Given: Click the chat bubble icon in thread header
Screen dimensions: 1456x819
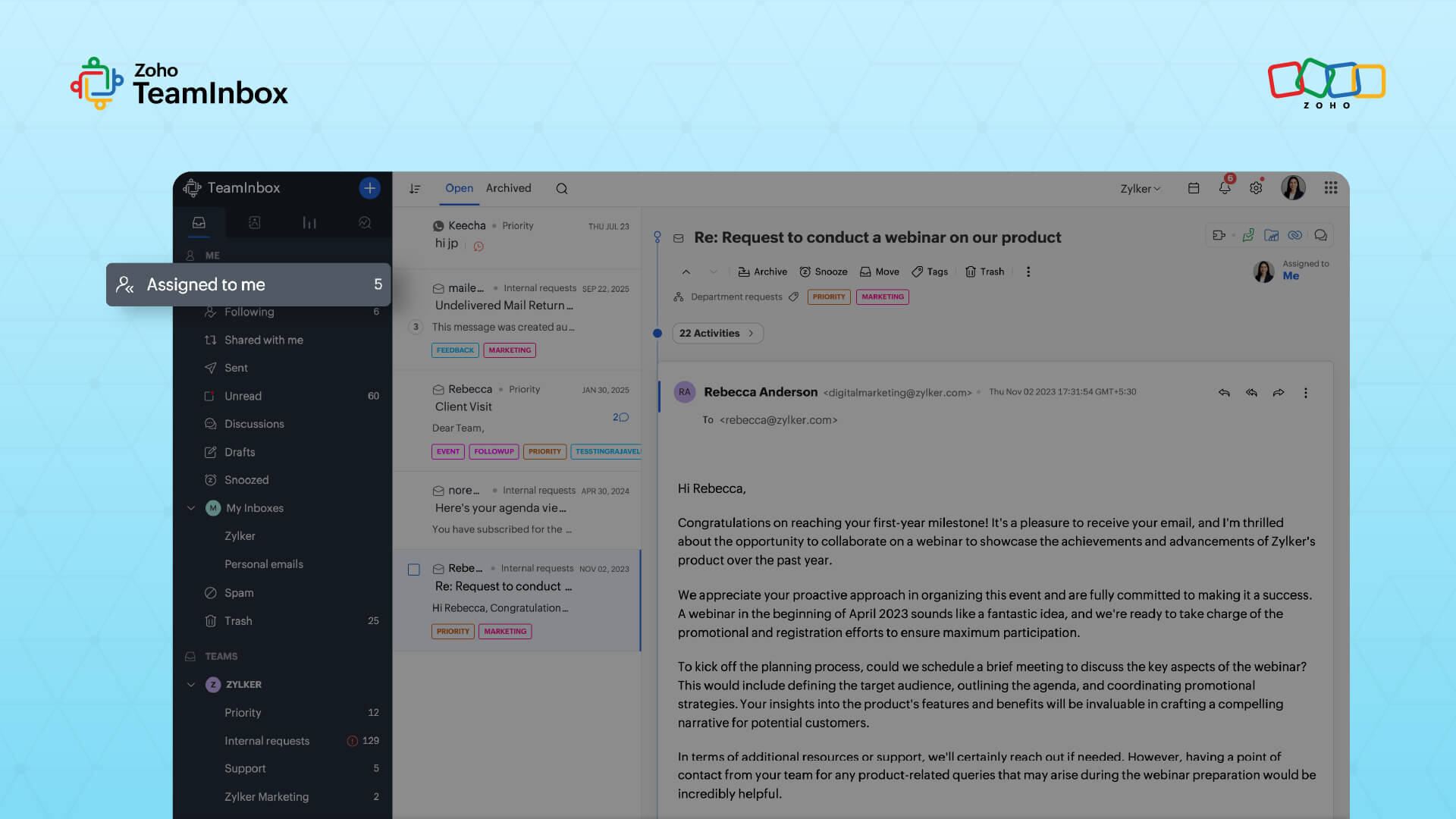Looking at the screenshot, I should (1320, 235).
